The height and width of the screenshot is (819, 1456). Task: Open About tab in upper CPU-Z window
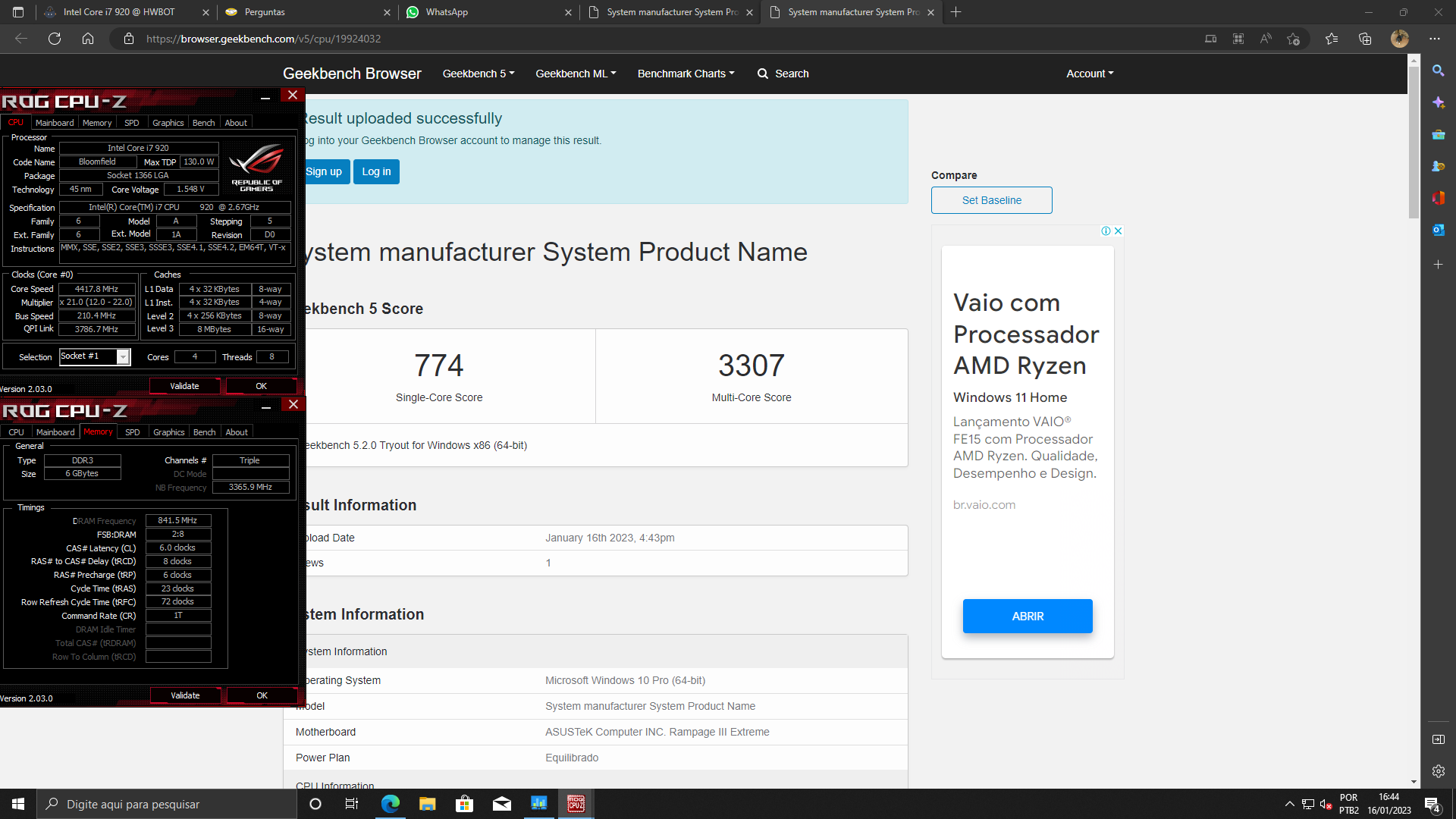tap(236, 123)
